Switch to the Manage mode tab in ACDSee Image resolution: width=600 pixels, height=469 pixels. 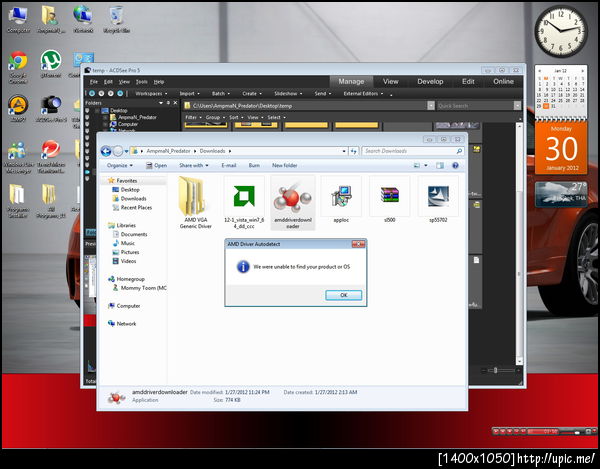pyautogui.click(x=351, y=81)
